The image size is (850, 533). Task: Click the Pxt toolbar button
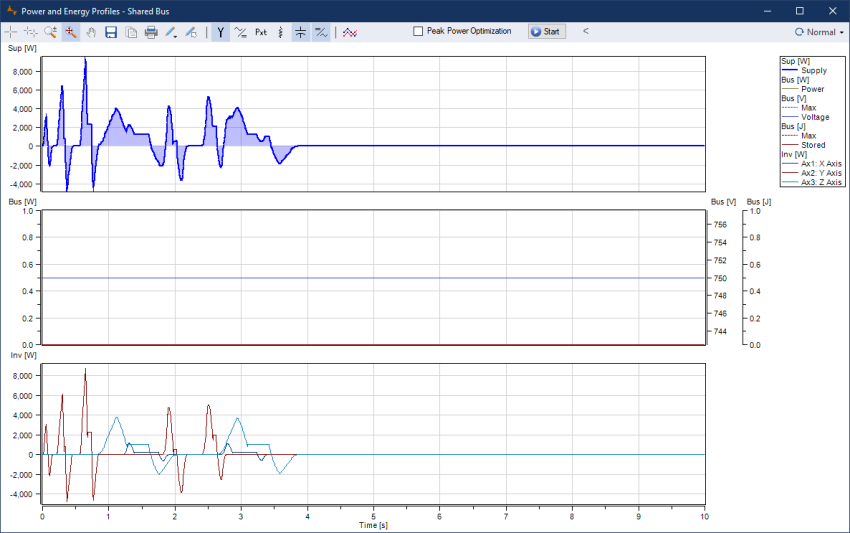click(x=261, y=32)
